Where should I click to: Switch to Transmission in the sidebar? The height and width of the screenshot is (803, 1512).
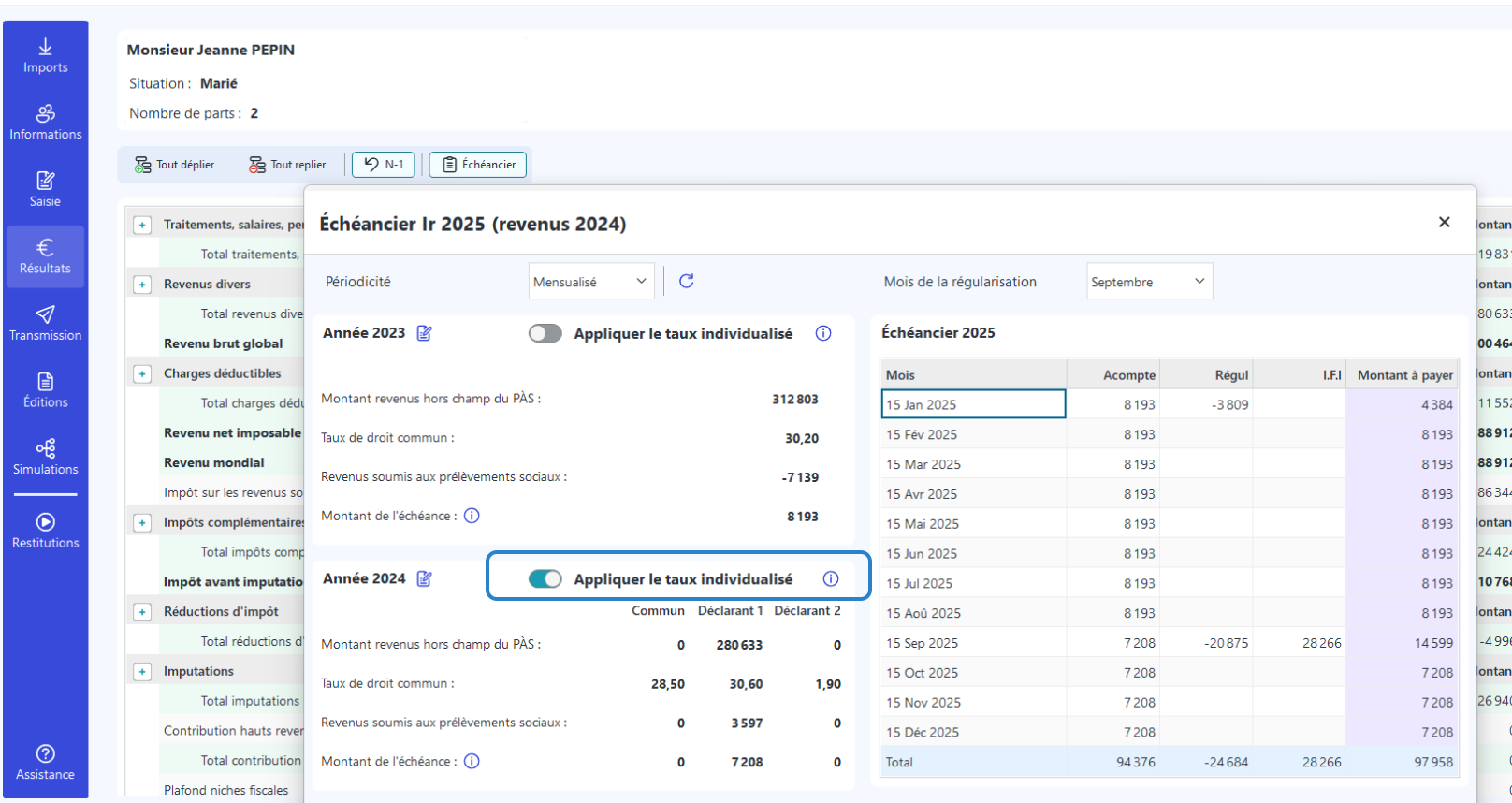click(45, 323)
